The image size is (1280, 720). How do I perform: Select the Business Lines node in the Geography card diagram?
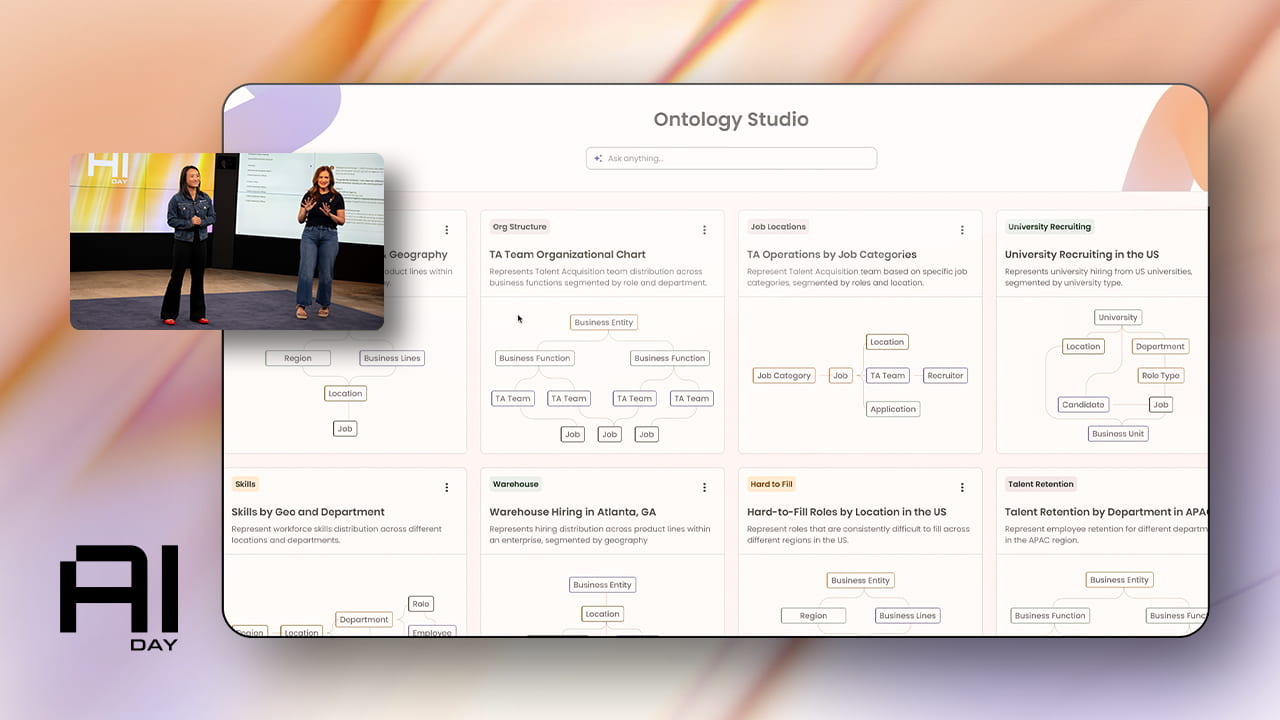point(392,358)
